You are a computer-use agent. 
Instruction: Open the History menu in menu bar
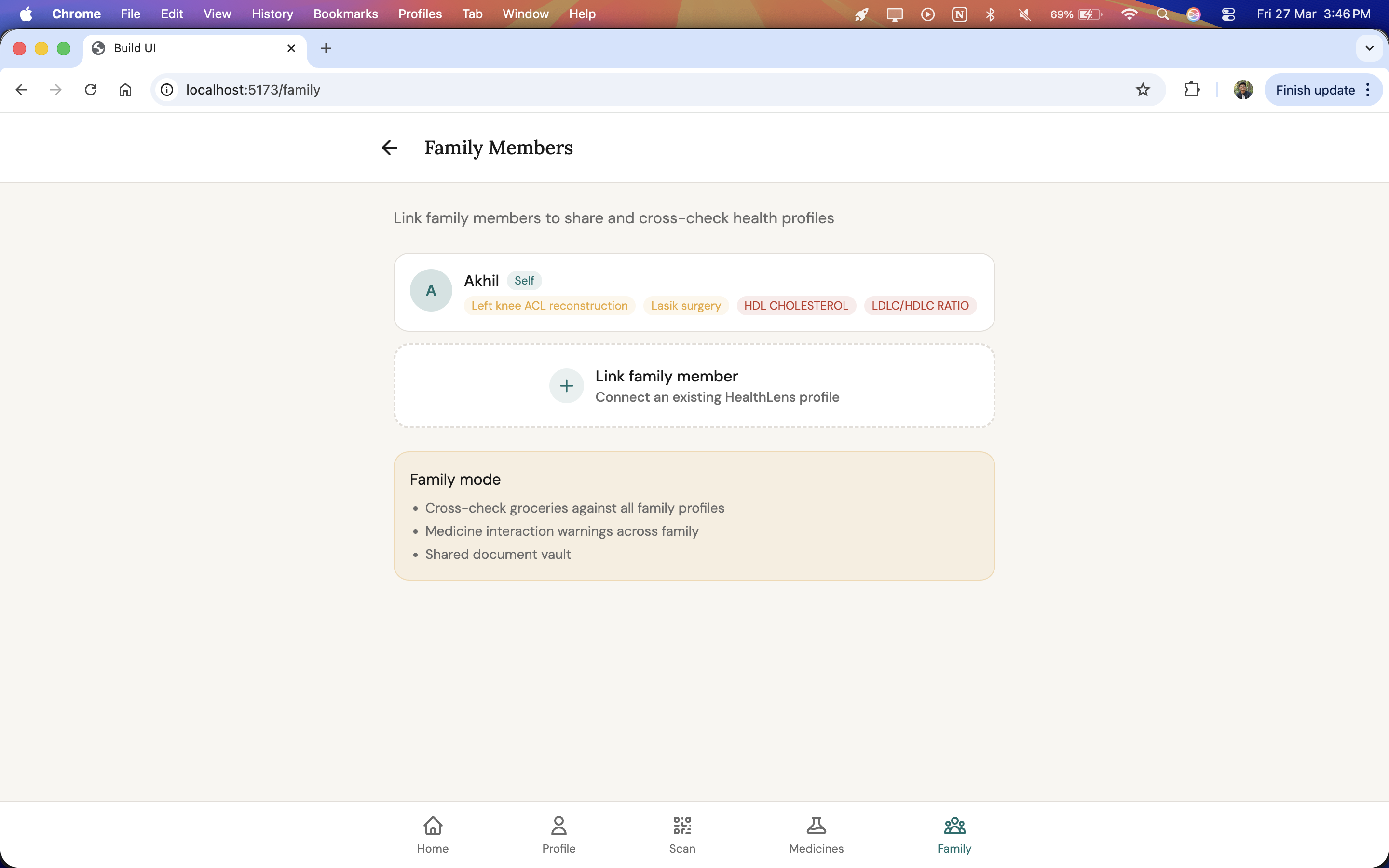pos(272,14)
